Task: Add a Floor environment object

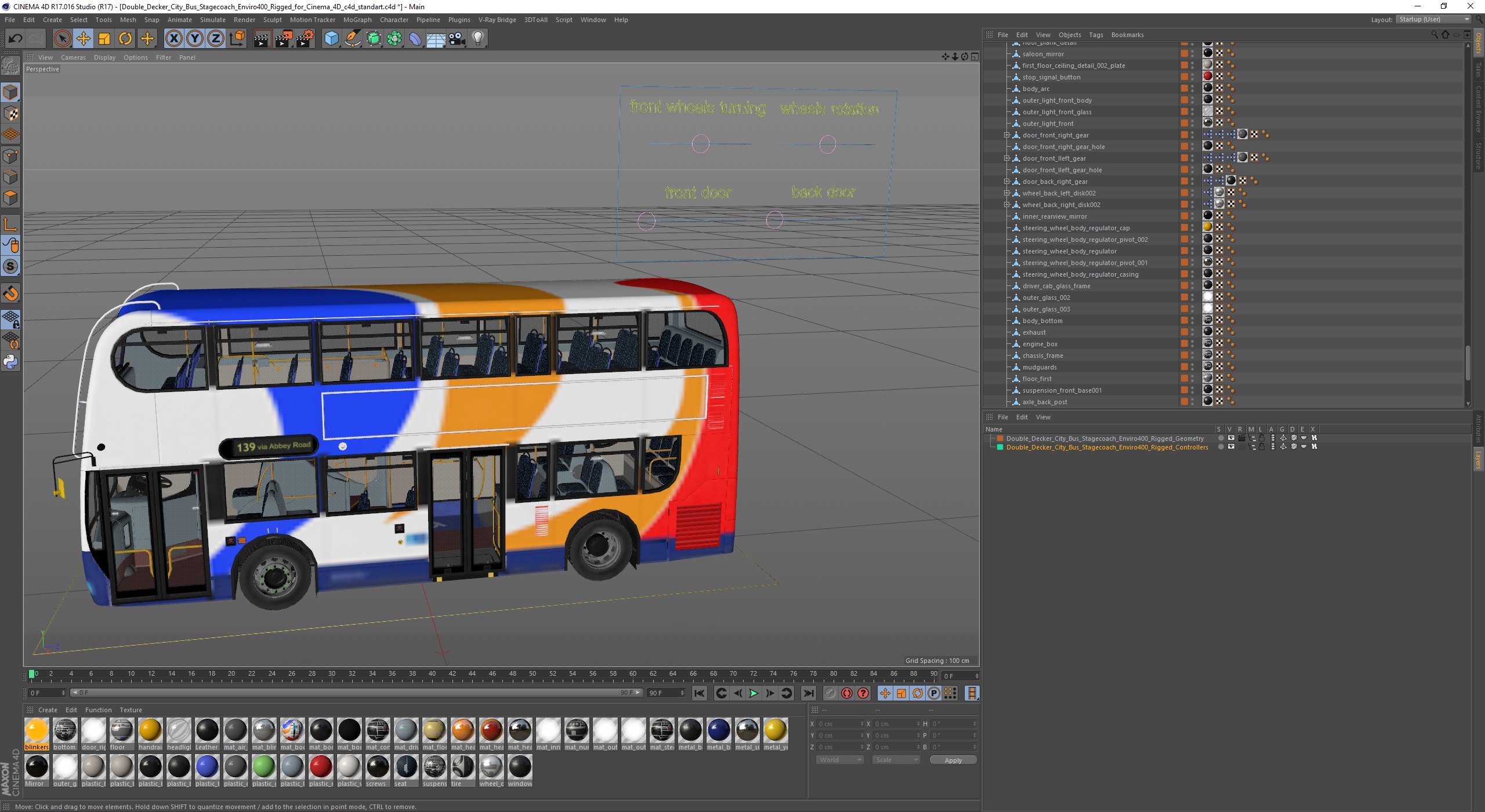Action: coord(436,38)
